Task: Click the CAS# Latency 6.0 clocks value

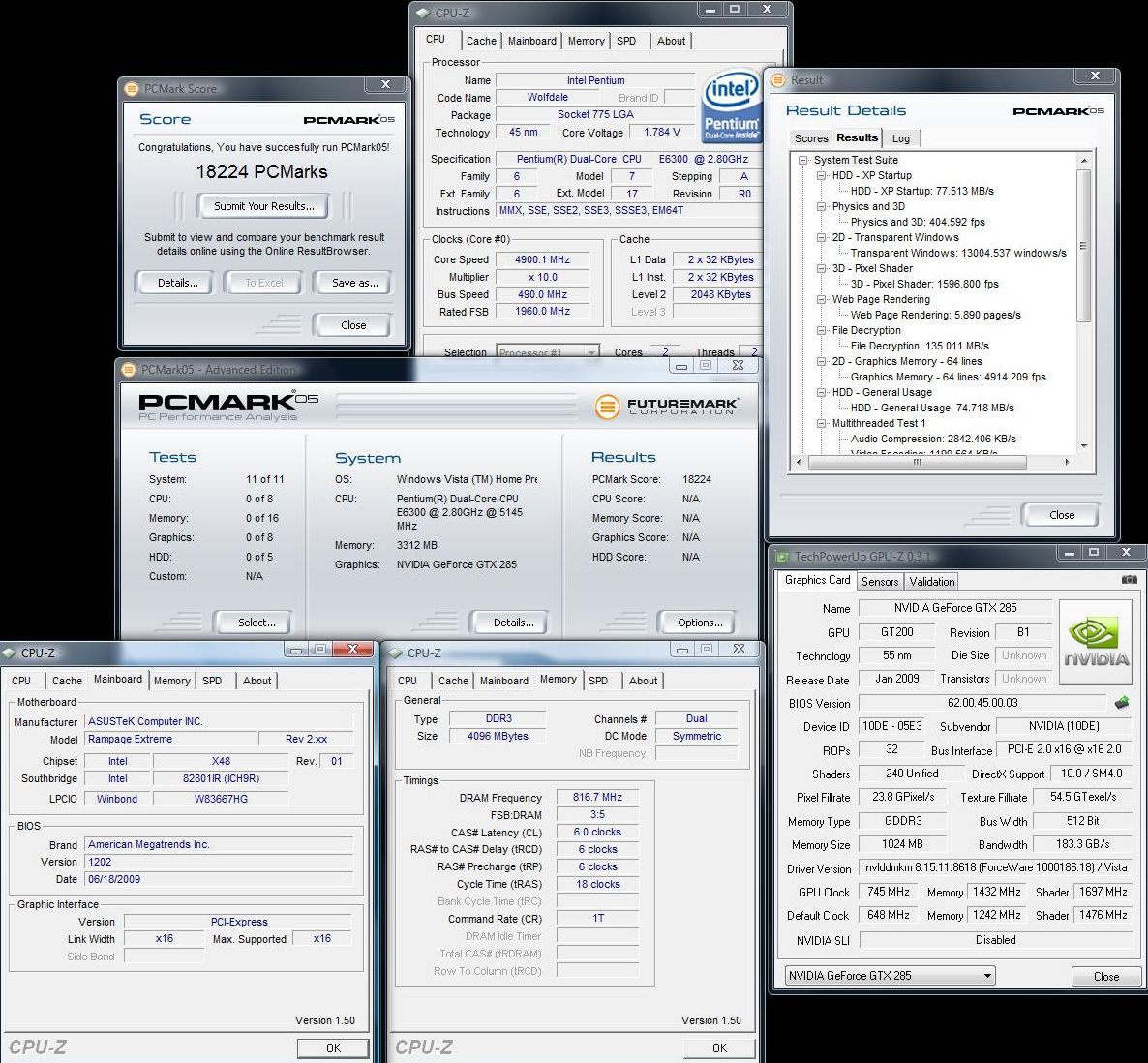Action: click(x=597, y=832)
